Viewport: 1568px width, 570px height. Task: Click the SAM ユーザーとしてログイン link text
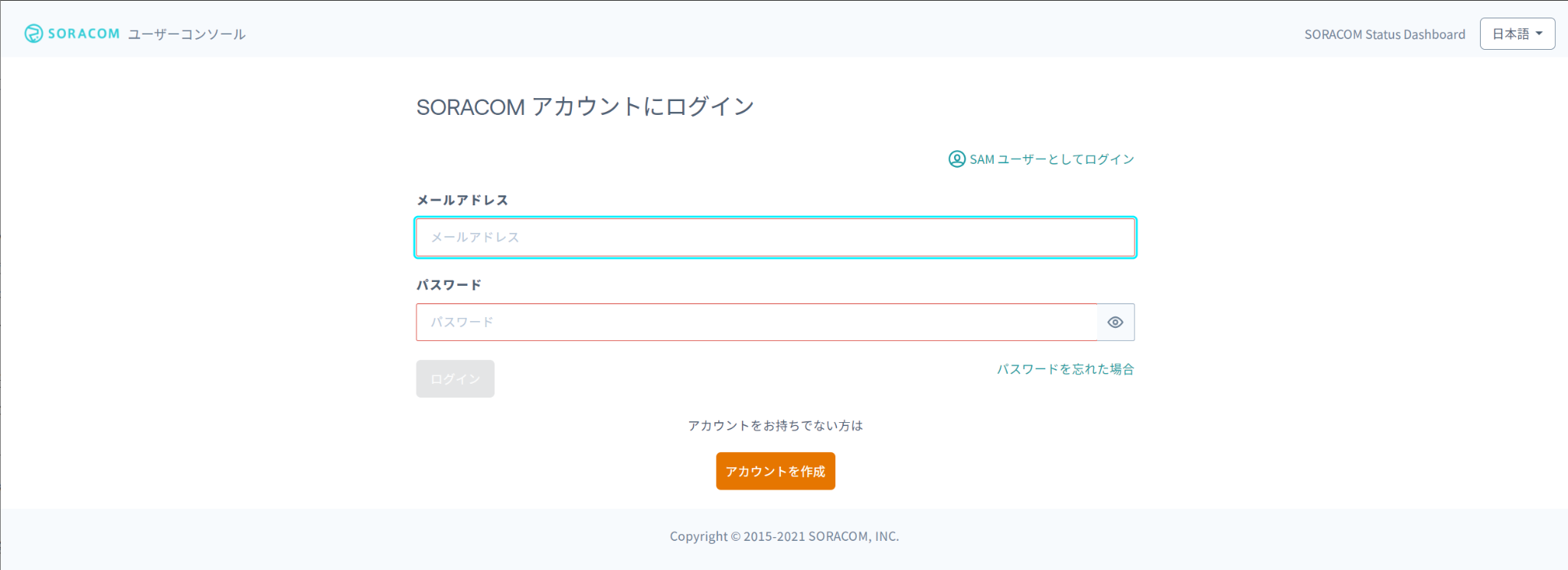point(1051,159)
